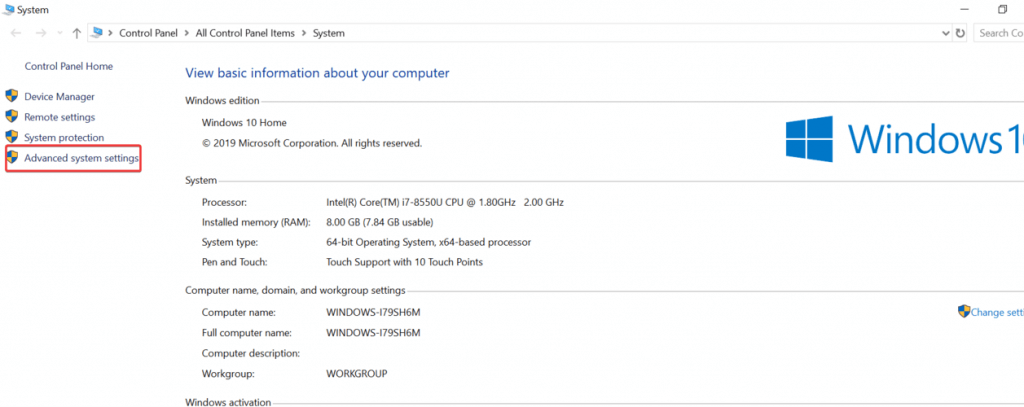
Task: Open System protection link
Action: (64, 138)
